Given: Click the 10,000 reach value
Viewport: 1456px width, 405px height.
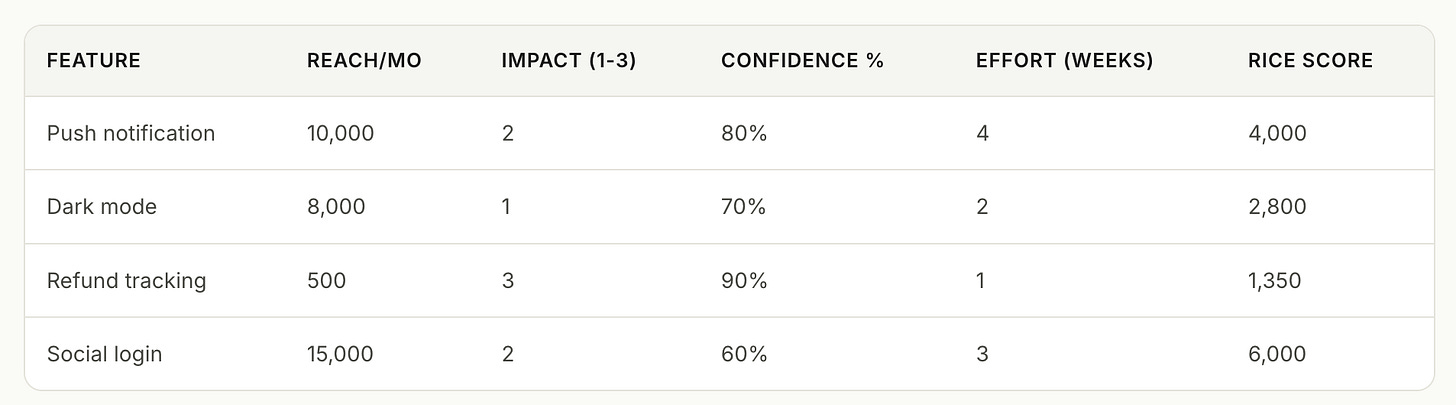Looking at the screenshot, I should click(x=340, y=133).
